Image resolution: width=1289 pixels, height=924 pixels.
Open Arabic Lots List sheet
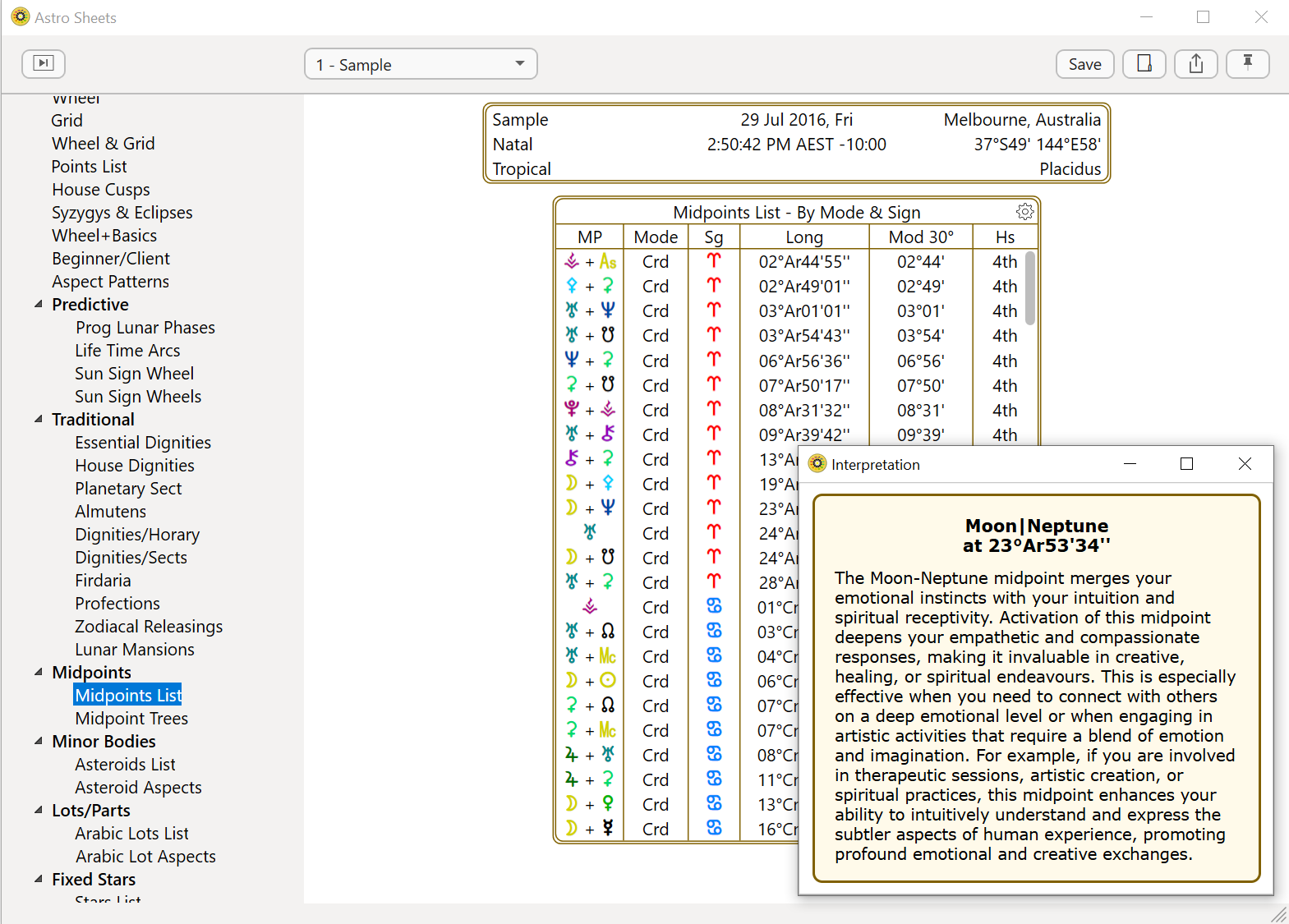point(131,833)
